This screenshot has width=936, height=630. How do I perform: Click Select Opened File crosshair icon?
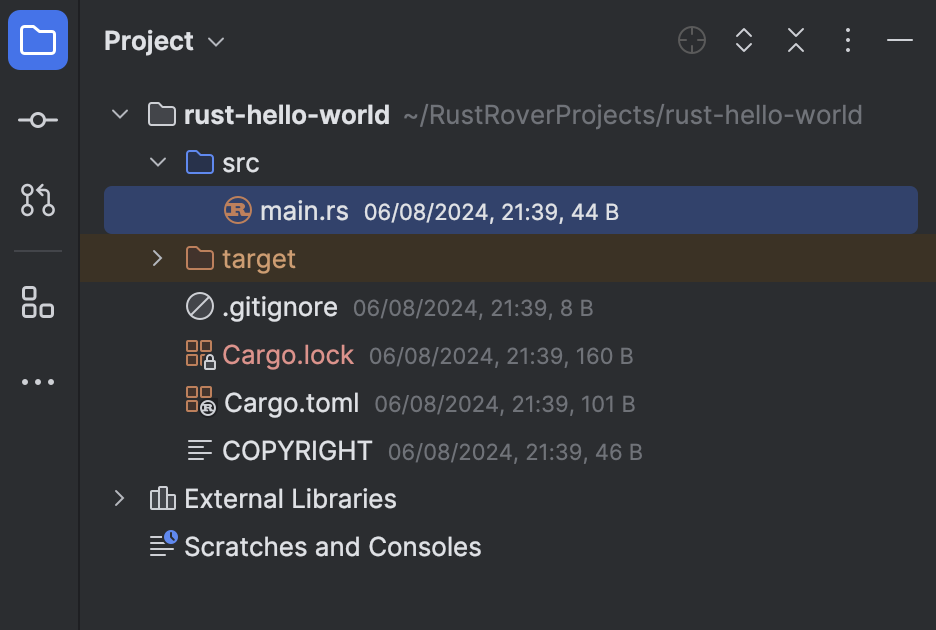691,41
